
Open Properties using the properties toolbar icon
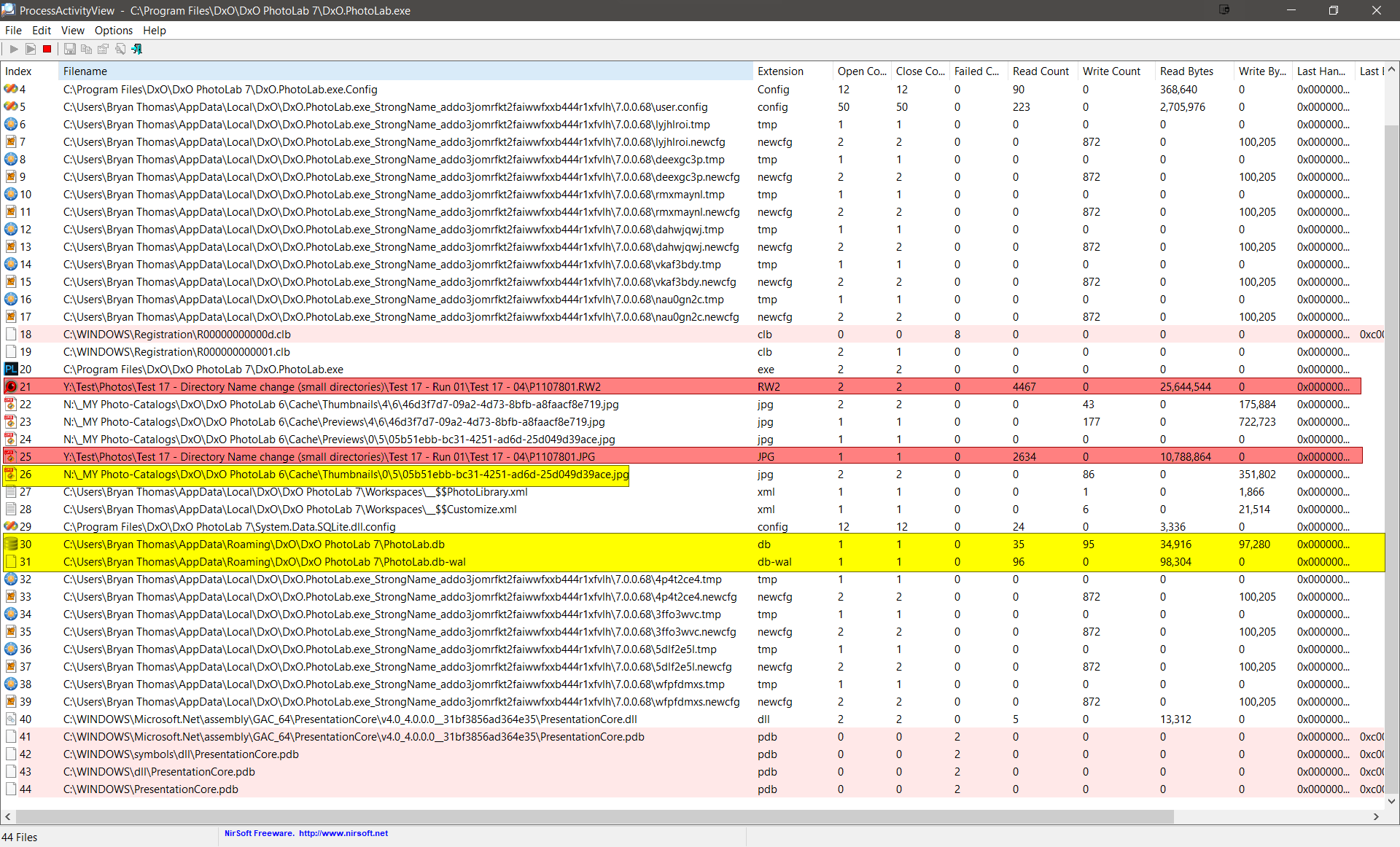click(103, 49)
